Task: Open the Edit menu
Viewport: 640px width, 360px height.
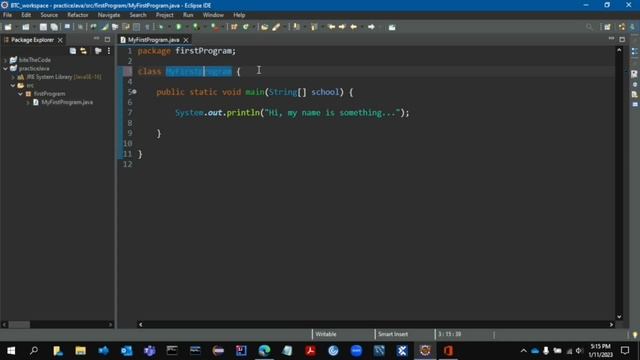Action: tap(26, 15)
